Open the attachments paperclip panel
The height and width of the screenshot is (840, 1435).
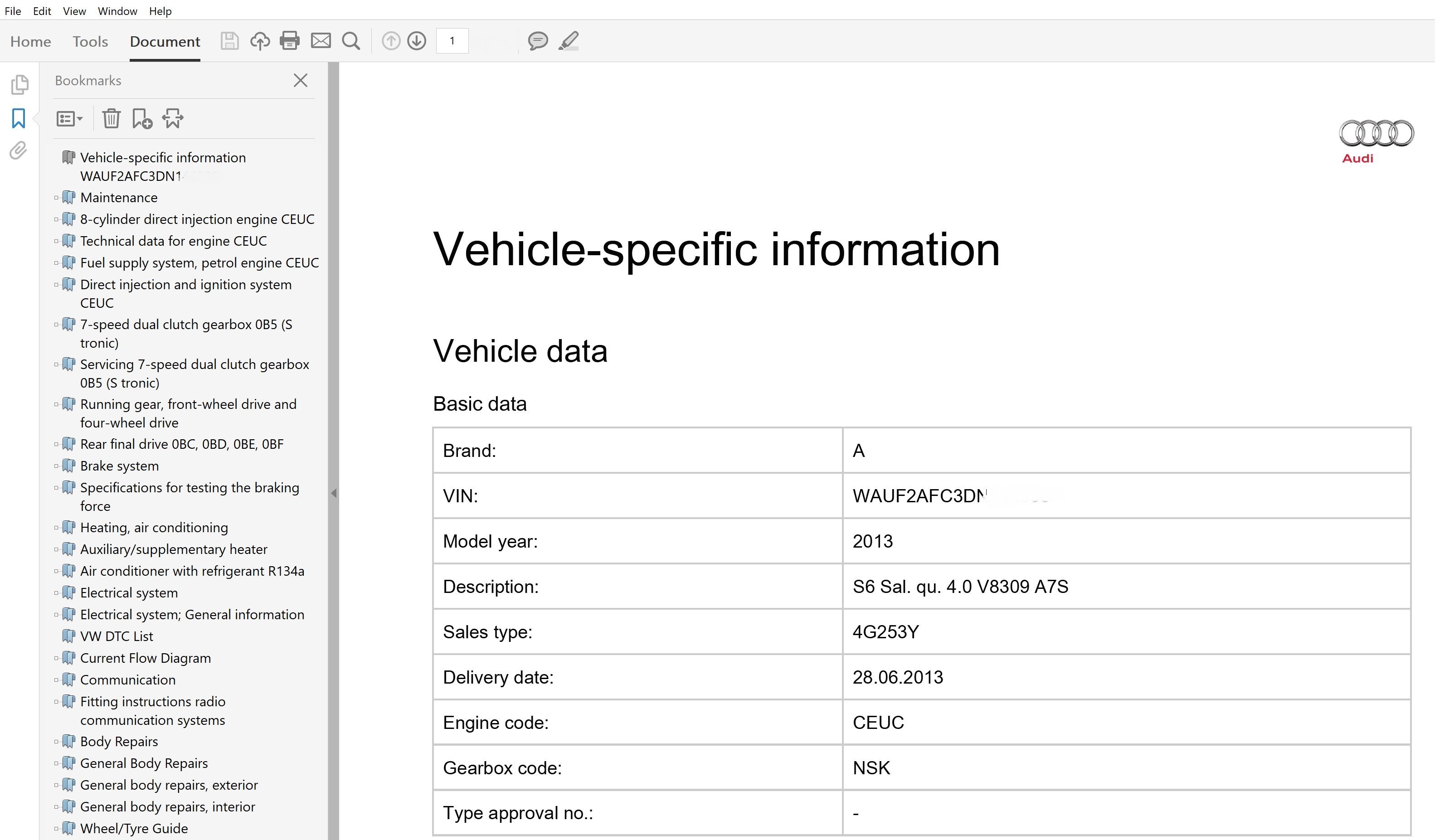point(18,151)
